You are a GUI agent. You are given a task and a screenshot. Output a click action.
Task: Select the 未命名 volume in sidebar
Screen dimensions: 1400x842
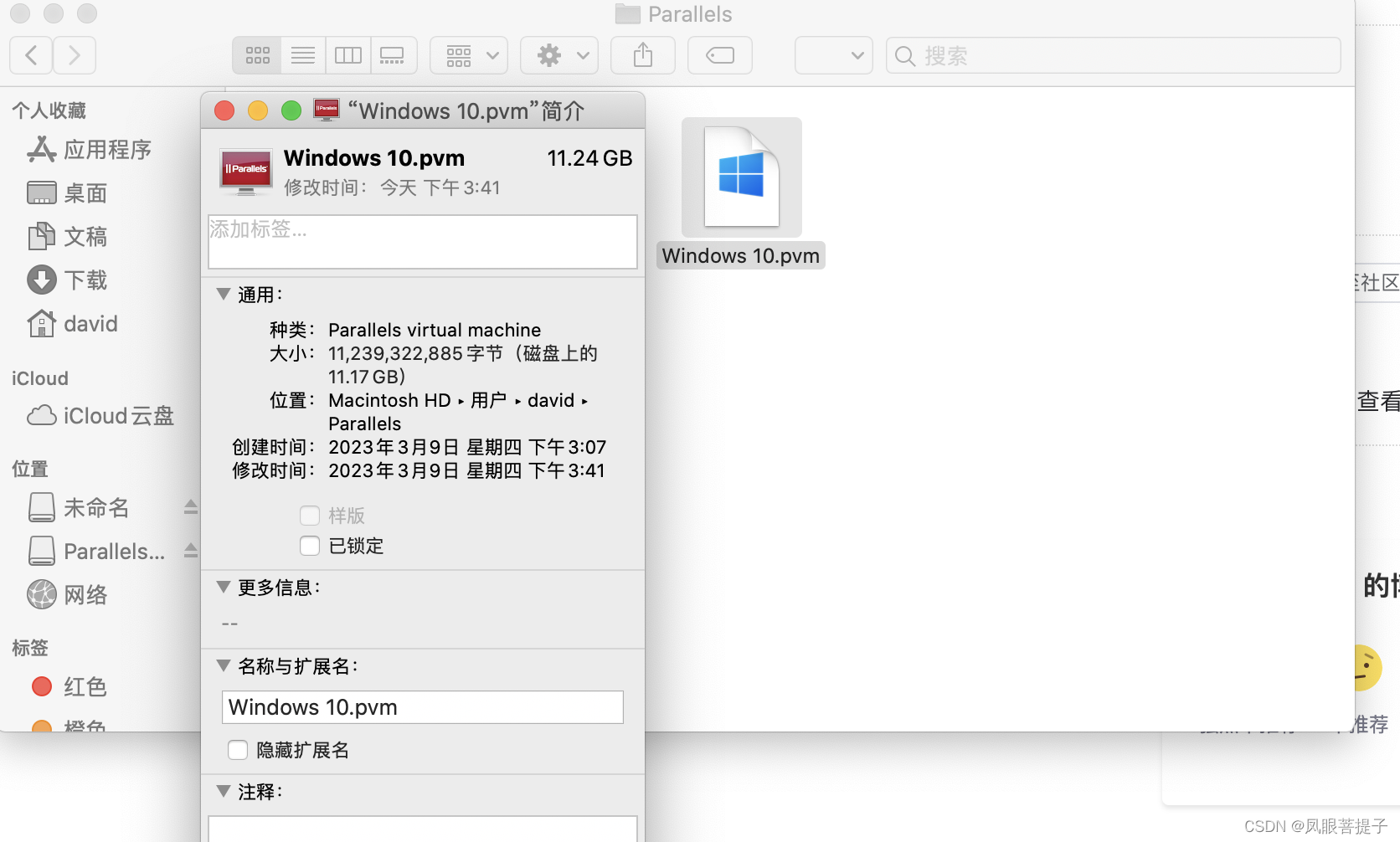pyautogui.click(x=79, y=508)
